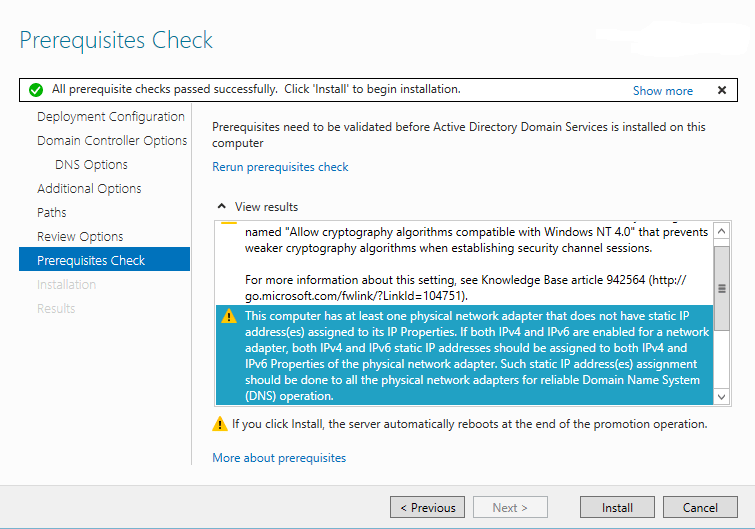Click the green success checkmark icon
755x529 pixels.
point(36,90)
